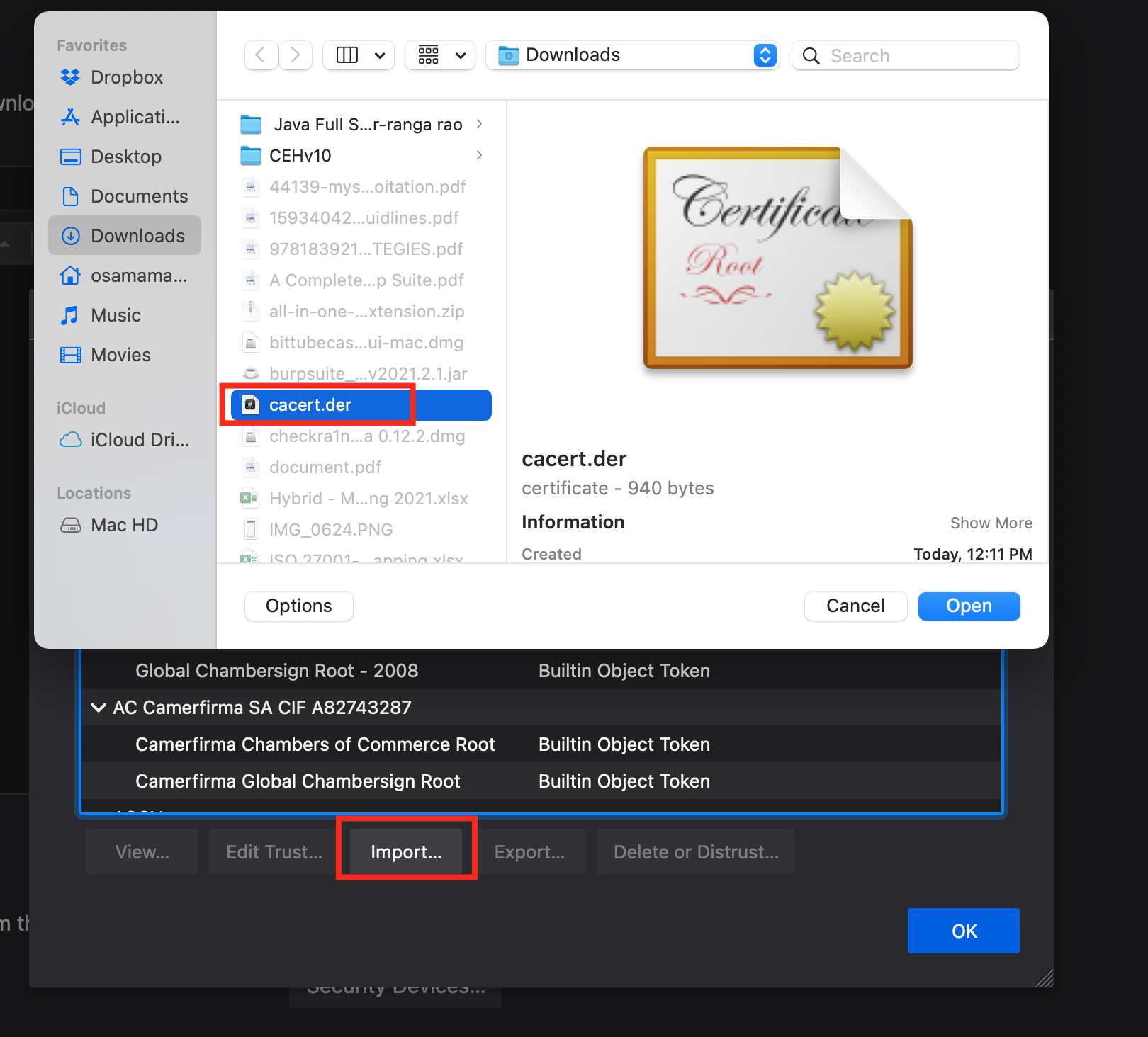Click the forward navigation arrow
The height and width of the screenshot is (1037, 1148).
[x=296, y=55]
